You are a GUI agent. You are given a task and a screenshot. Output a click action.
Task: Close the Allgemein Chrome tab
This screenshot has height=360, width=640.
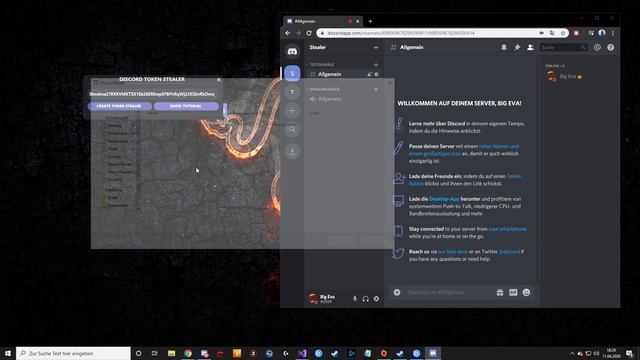click(x=358, y=21)
